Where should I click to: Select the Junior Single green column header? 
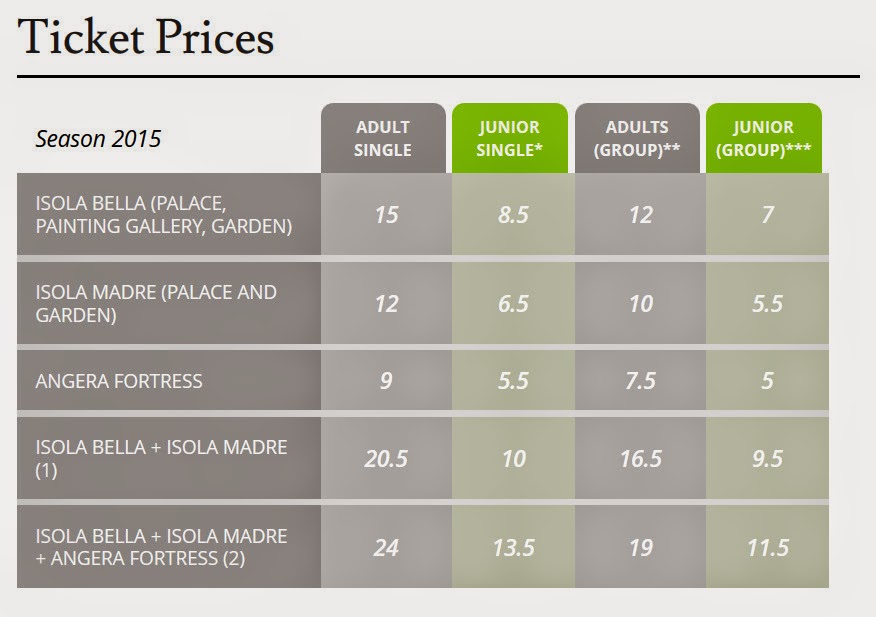point(509,139)
